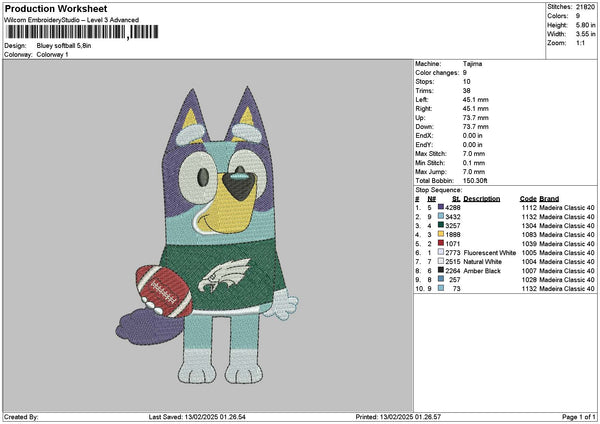Click 'Page 1 of 1' in the footer
The height and width of the screenshot is (424, 600).
[x=579, y=417]
